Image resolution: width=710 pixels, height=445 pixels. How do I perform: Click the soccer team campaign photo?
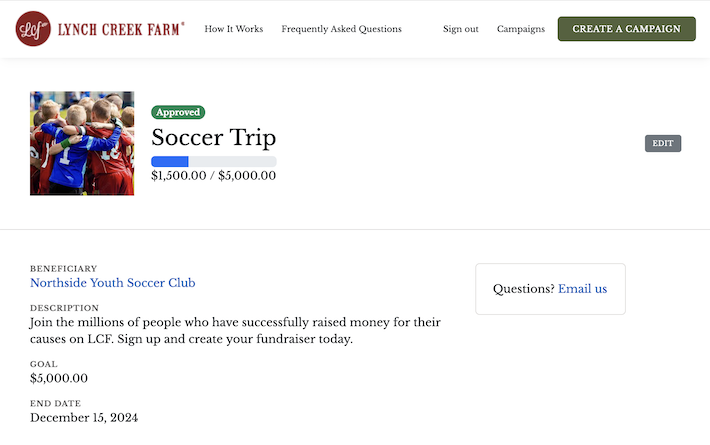[82, 143]
